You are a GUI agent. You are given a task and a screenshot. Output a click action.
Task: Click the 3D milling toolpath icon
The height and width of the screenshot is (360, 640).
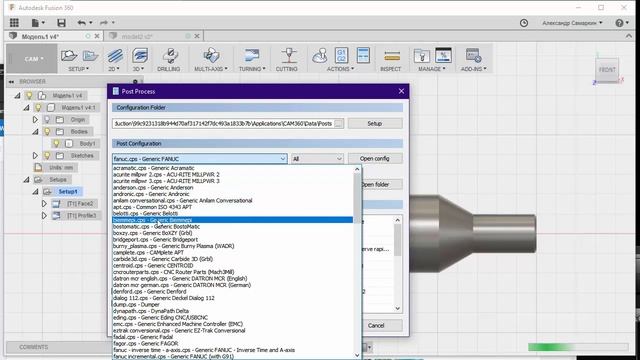tap(140, 56)
